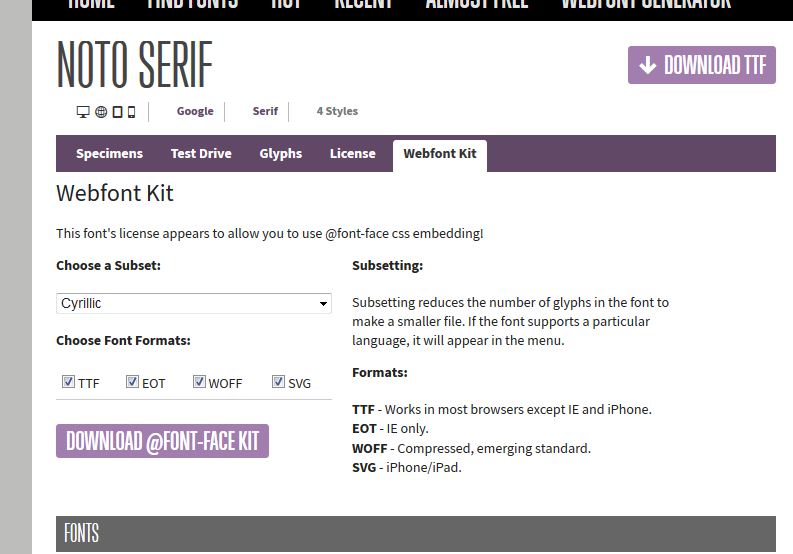This screenshot has width=793, height=554.
Task: Untick the SVG format checkbox
Action: [x=279, y=382]
